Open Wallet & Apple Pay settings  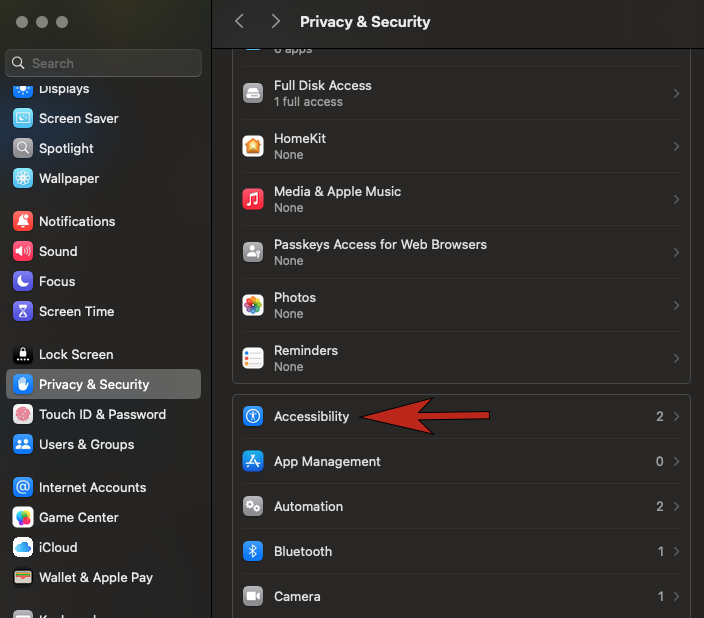[x=96, y=577]
